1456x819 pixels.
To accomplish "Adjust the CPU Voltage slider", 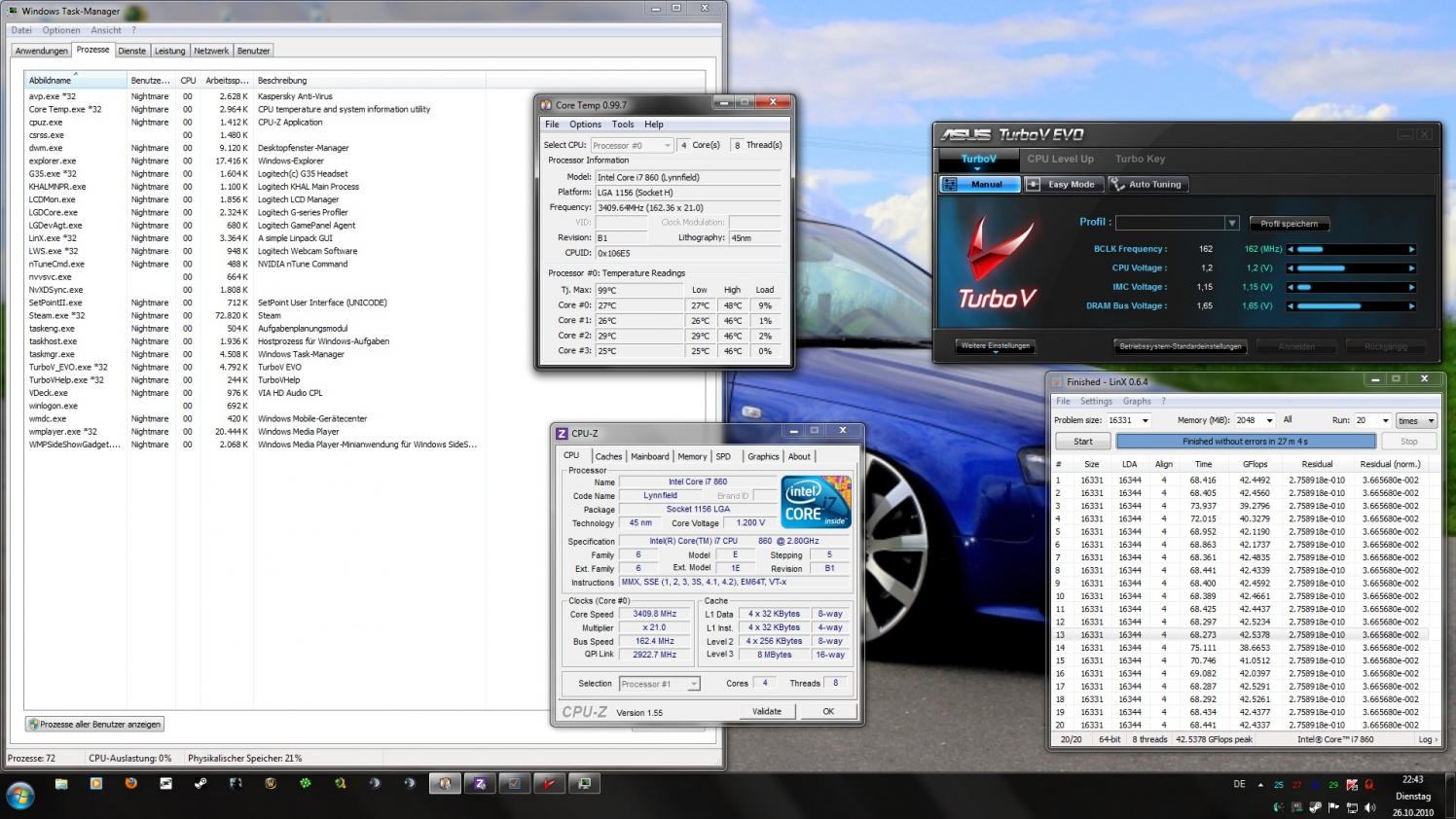I will pos(1351,267).
